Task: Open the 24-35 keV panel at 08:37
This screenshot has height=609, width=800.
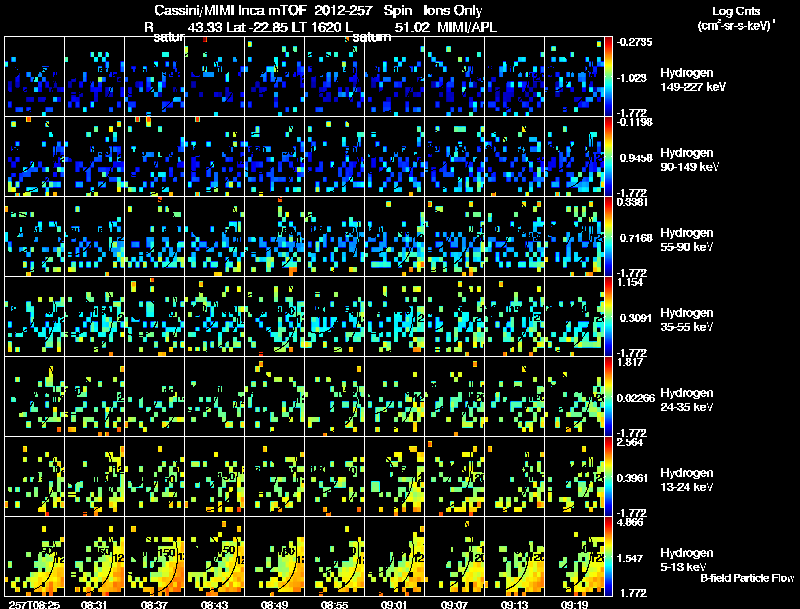Action: [x=155, y=397]
